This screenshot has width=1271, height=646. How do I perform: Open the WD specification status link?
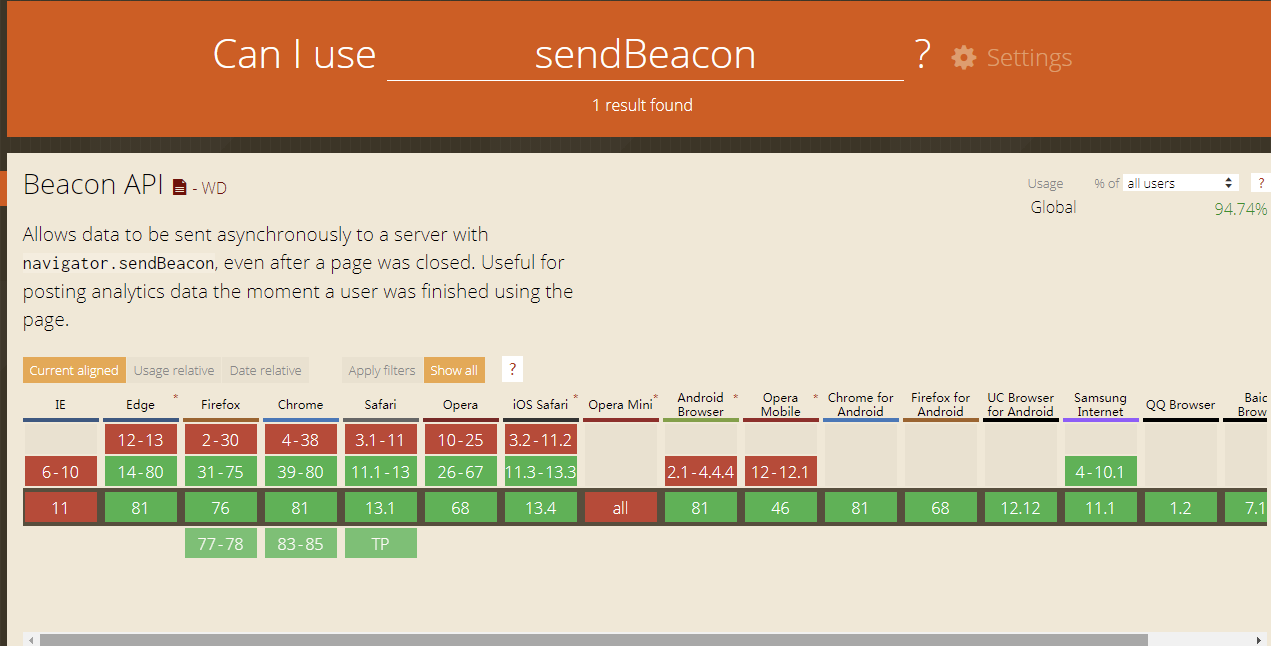pyautogui.click(x=216, y=187)
